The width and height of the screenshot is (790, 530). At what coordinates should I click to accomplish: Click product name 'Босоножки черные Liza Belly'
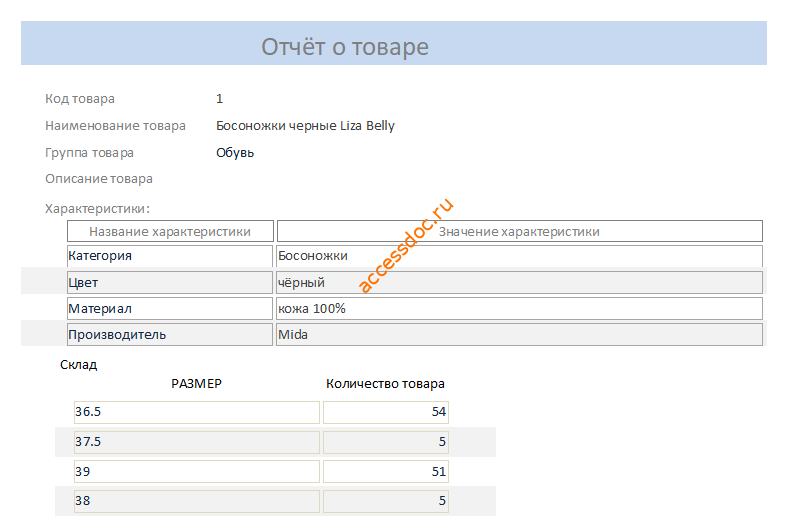tap(305, 125)
